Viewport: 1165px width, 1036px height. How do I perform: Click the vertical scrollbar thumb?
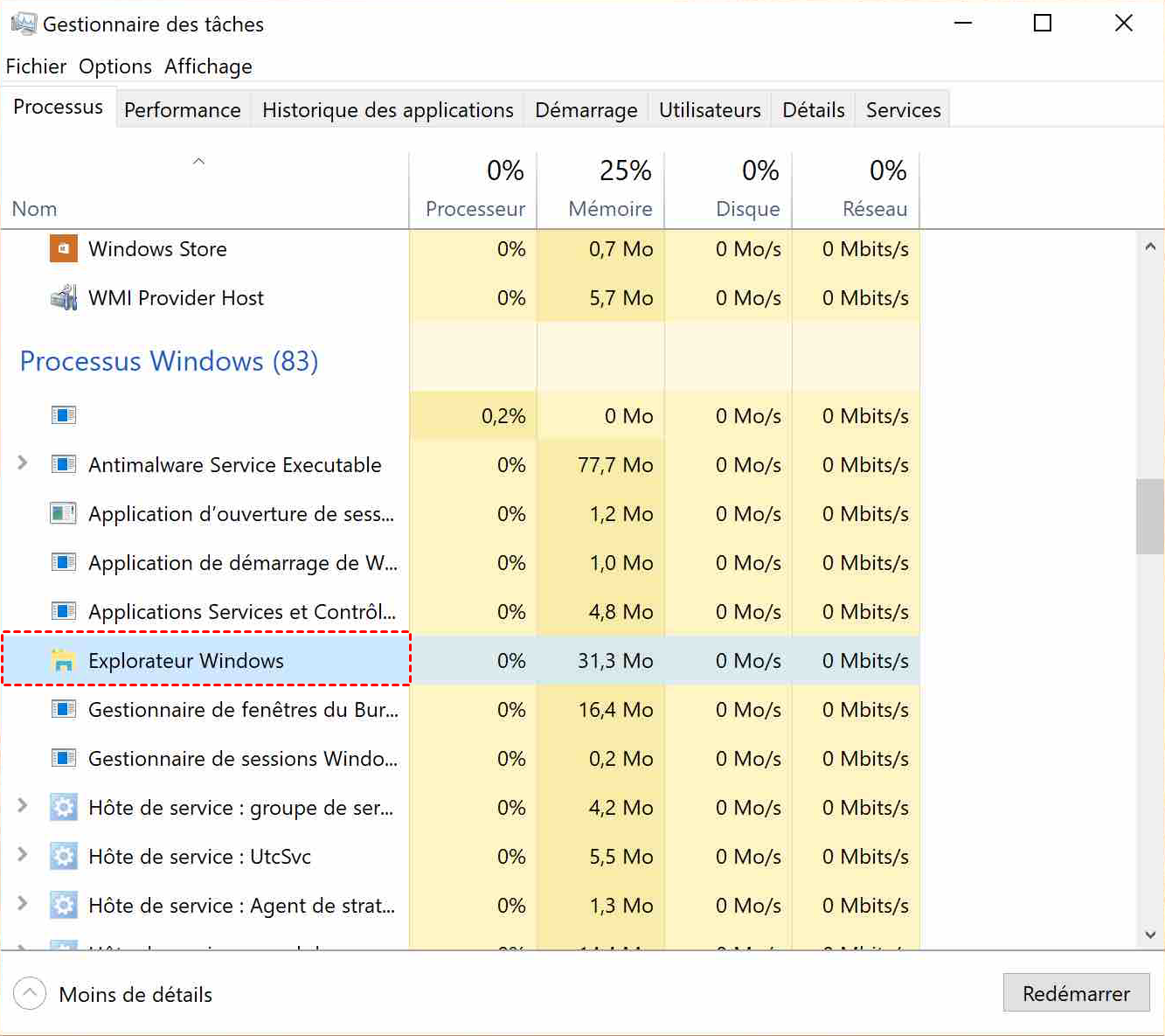(1149, 516)
